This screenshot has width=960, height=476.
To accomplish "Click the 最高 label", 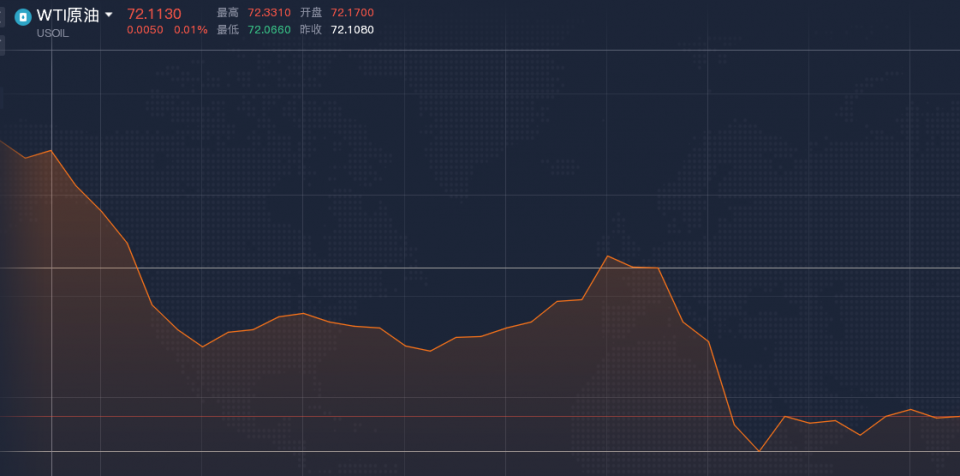I will point(228,13).
